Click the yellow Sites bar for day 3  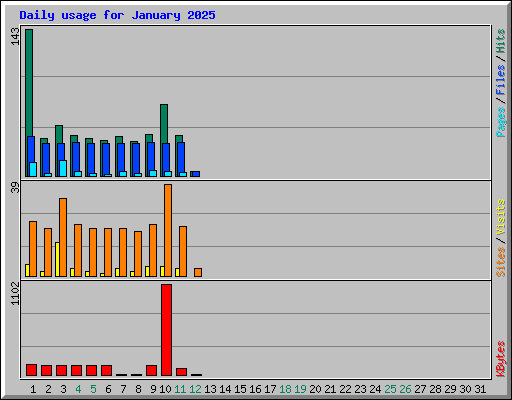pos(57,259)
